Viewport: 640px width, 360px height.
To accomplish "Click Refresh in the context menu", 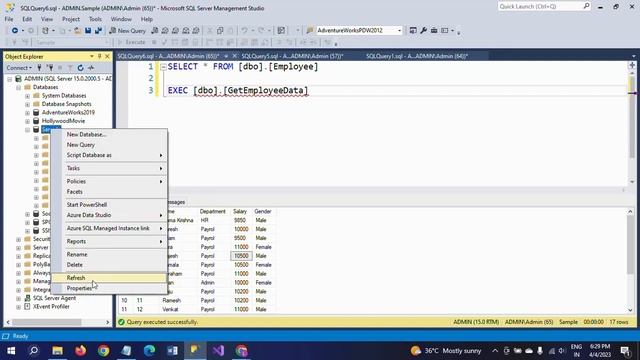I will (x=109, y=278).
